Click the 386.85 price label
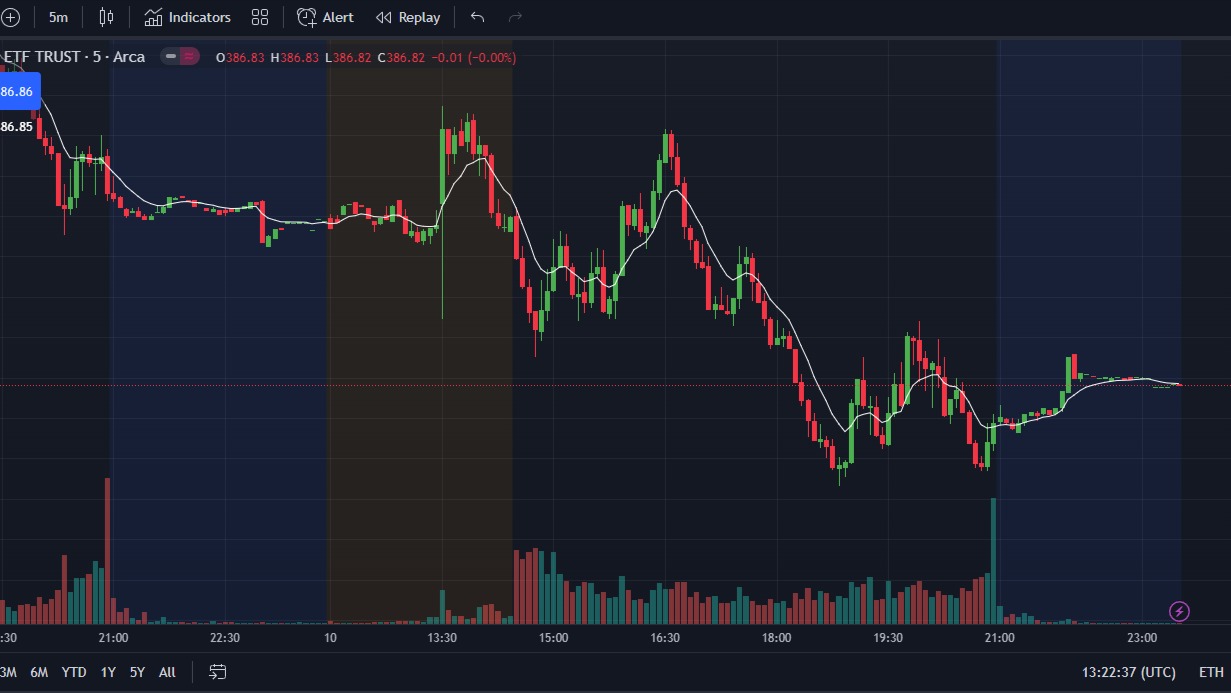 [x=16, y=127]
